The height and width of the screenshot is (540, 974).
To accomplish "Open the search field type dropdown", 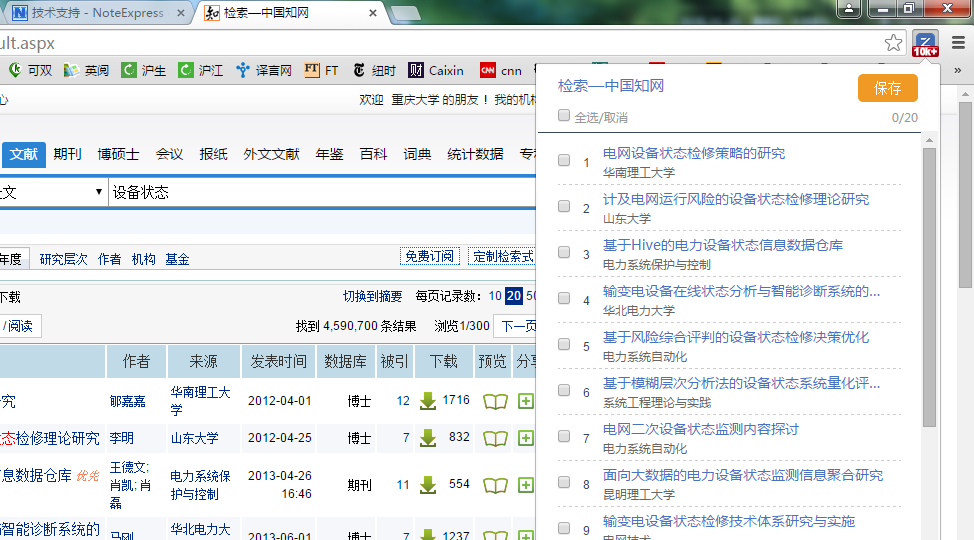I will [x=53, y=192].
